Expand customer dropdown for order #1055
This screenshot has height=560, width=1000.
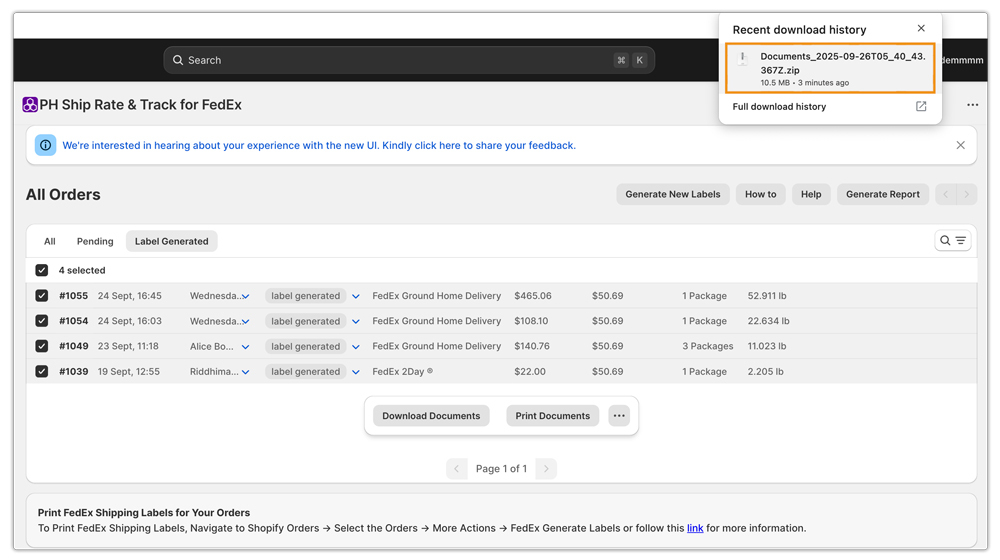246,297
